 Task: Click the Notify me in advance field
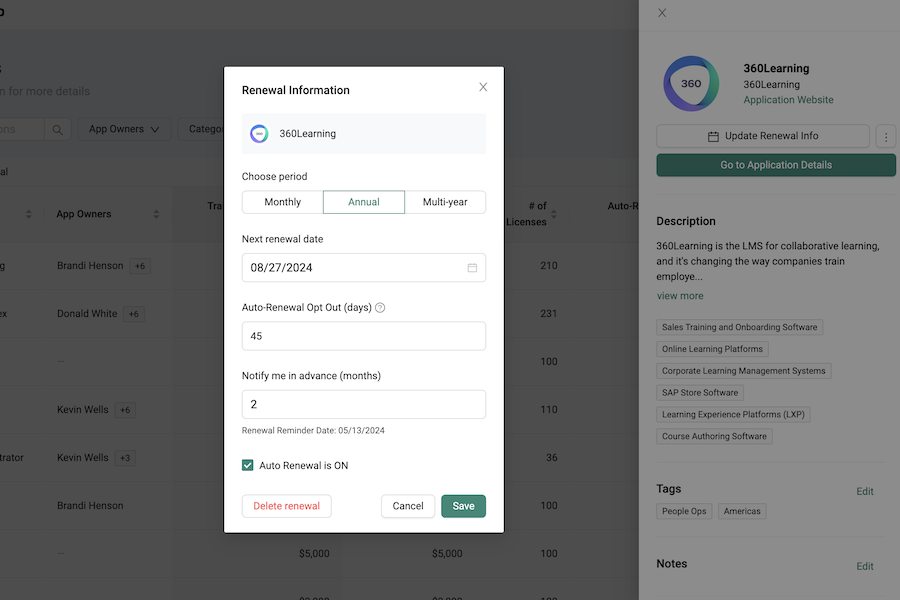click(364, 404)
